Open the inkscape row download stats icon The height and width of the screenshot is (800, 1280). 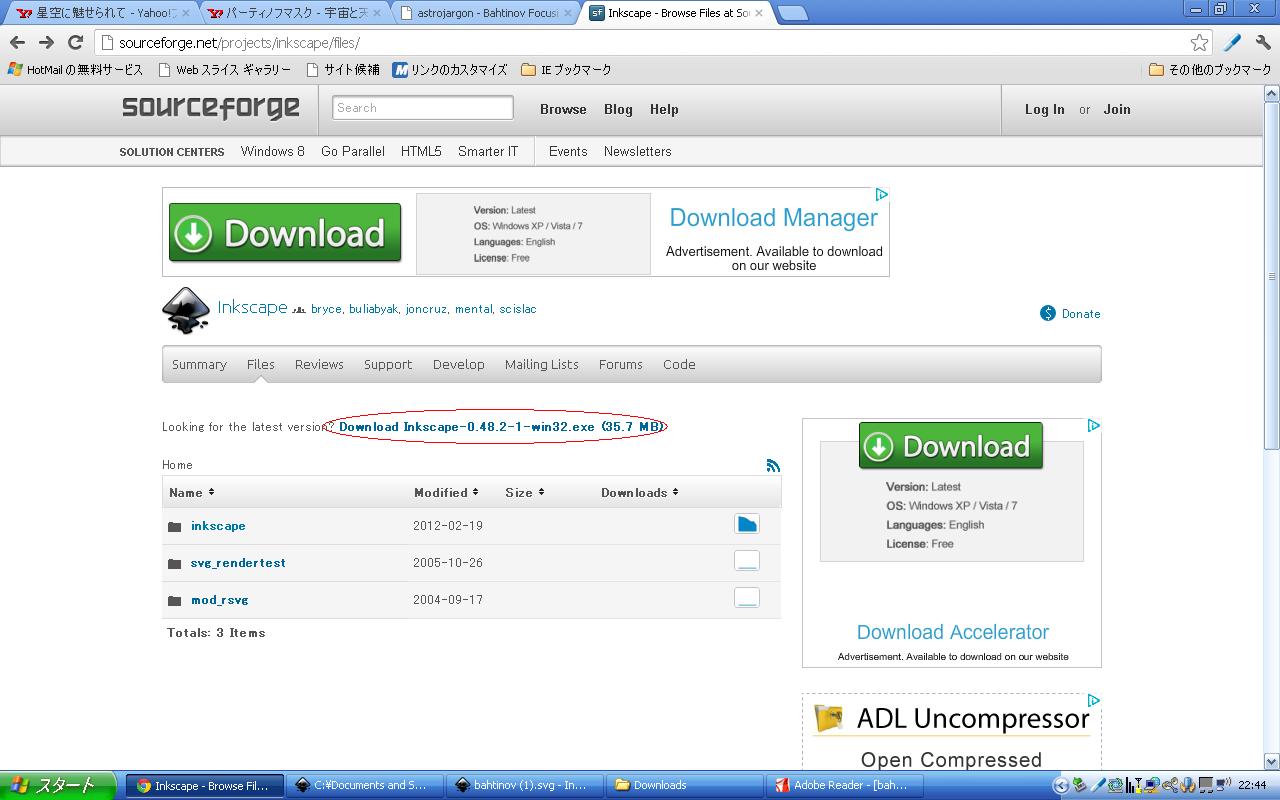[747, 523]
